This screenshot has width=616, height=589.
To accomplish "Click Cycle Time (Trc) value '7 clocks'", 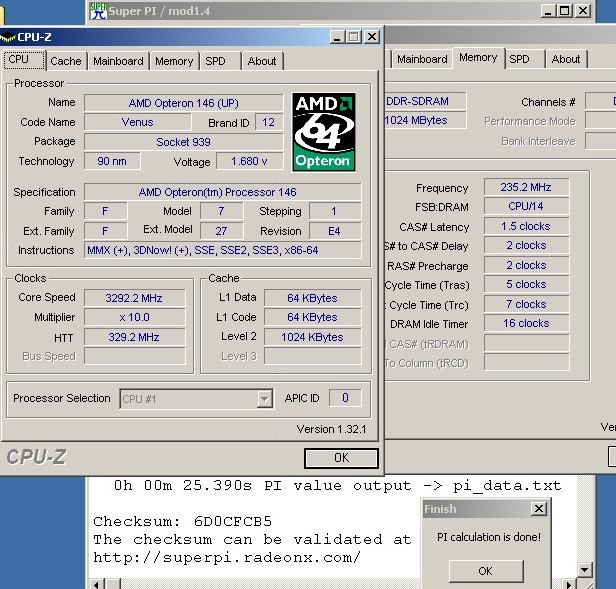I will click(x=526, y=304).
